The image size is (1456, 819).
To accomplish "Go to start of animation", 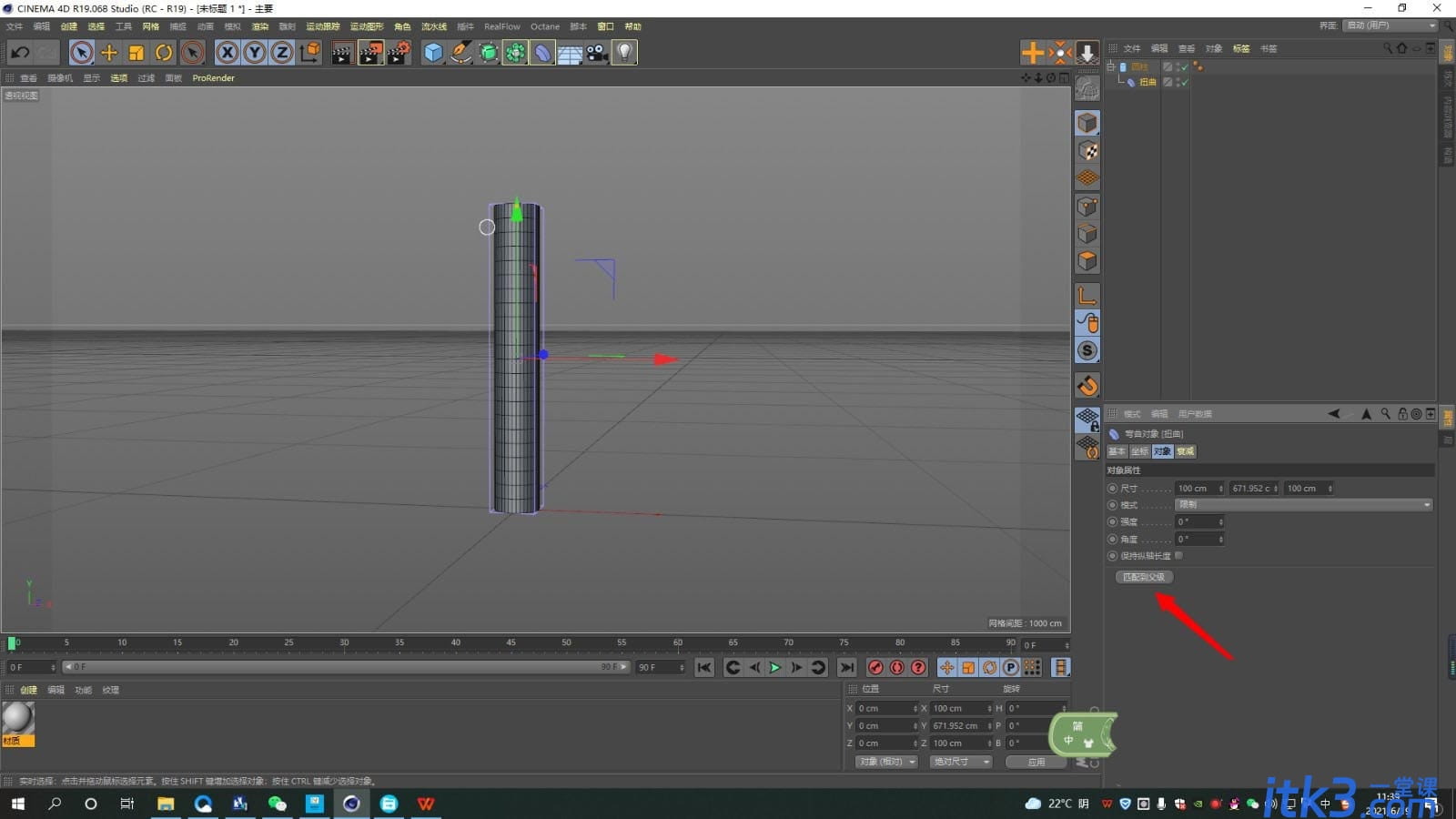I will [x=704, y=668].
